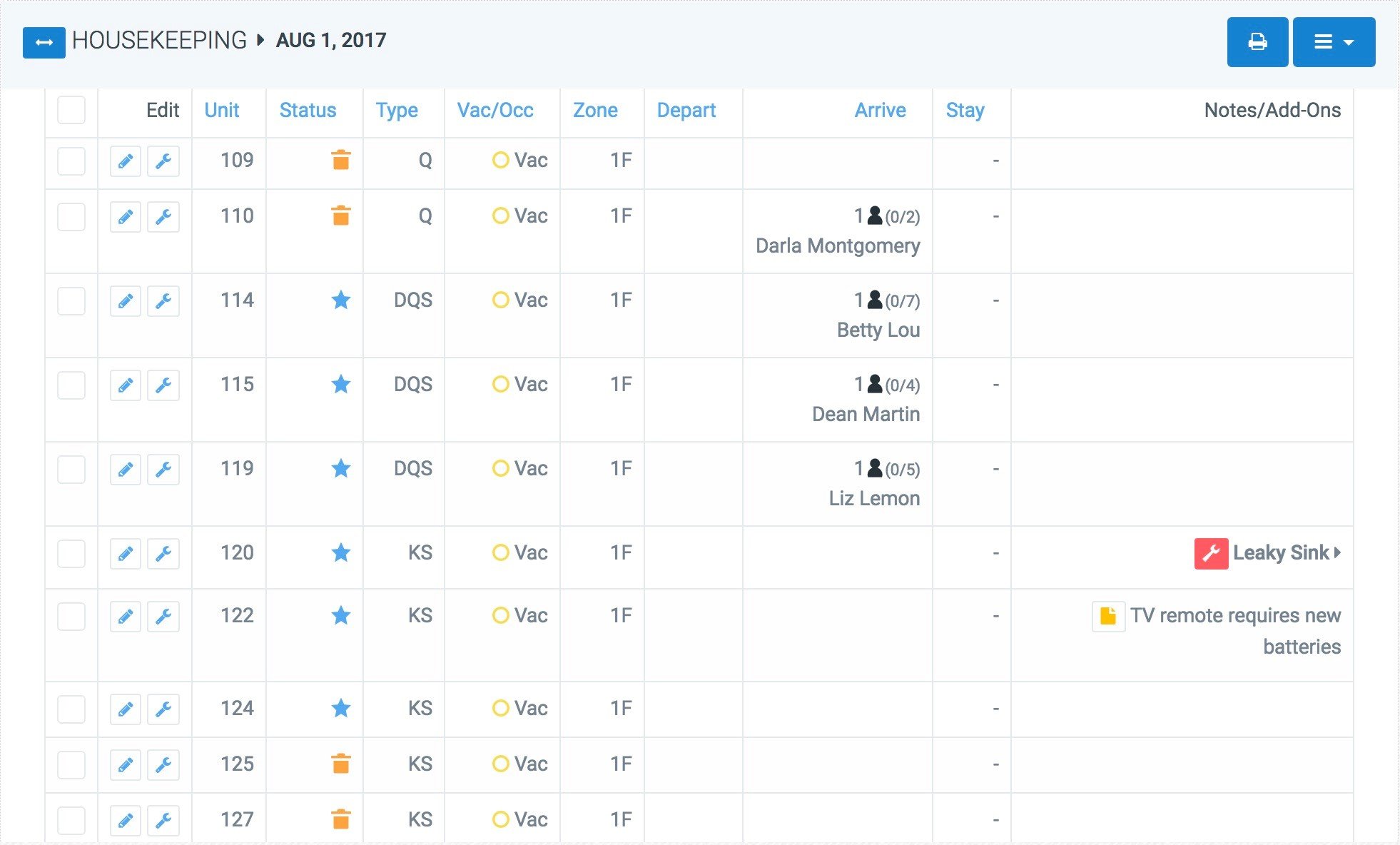The image size is (1400, 845).
Task: Sort by the Type column header
Action: coord(397,111)
